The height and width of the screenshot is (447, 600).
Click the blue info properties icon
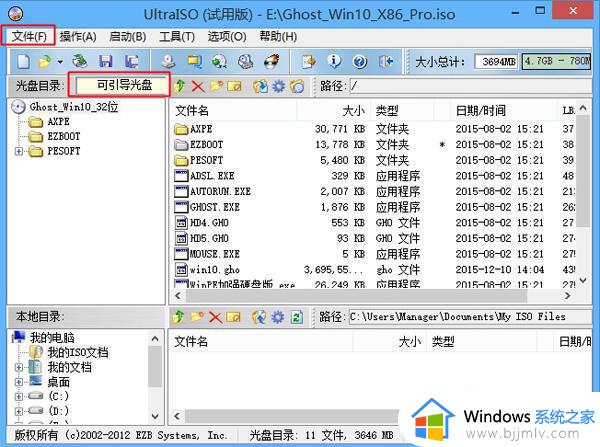(x=334, y=61)
